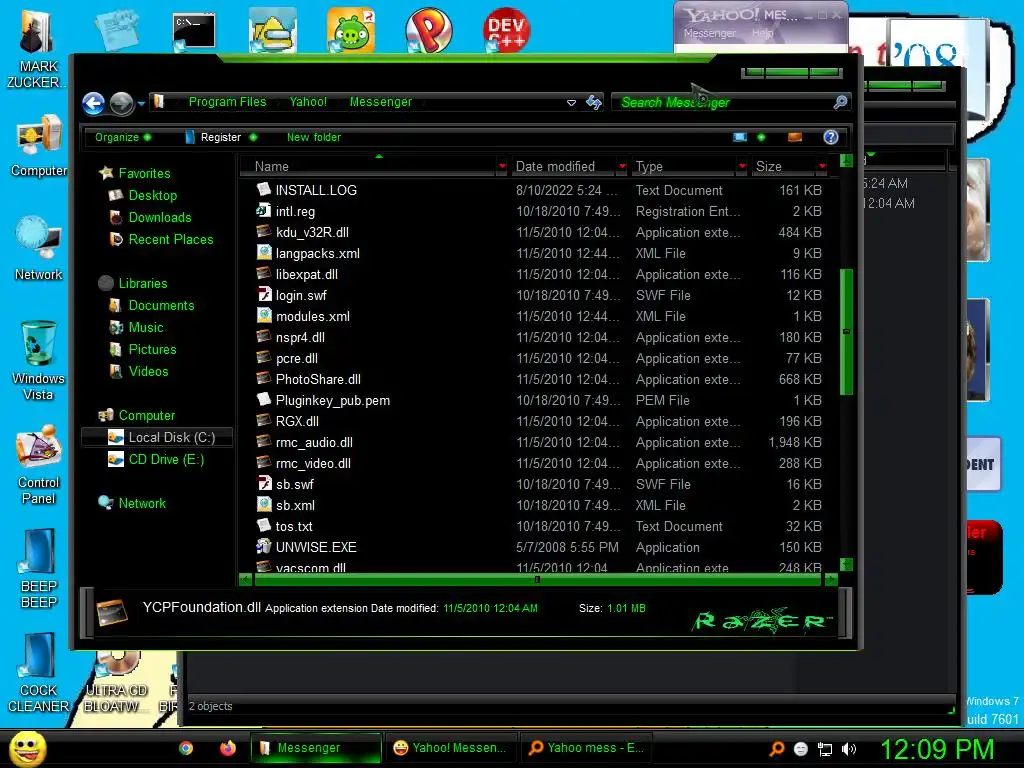Open the Date modified filter arrow
1024x768 pixels.
[622, 167]
